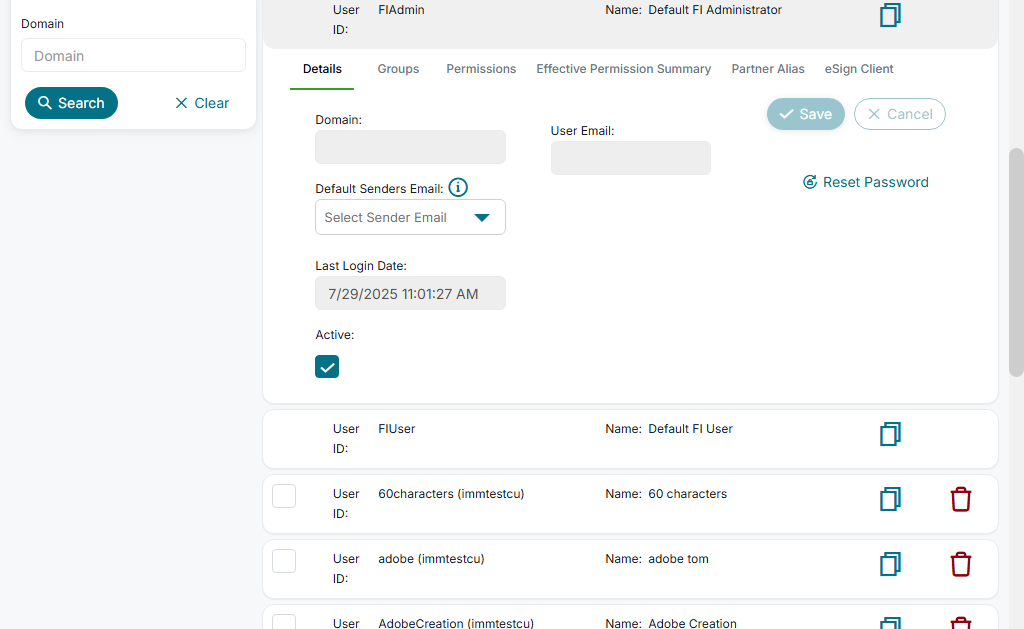Screen dimensions: 1024x629
Task: Delete the adobe tom user
Action: coord(960,564)
